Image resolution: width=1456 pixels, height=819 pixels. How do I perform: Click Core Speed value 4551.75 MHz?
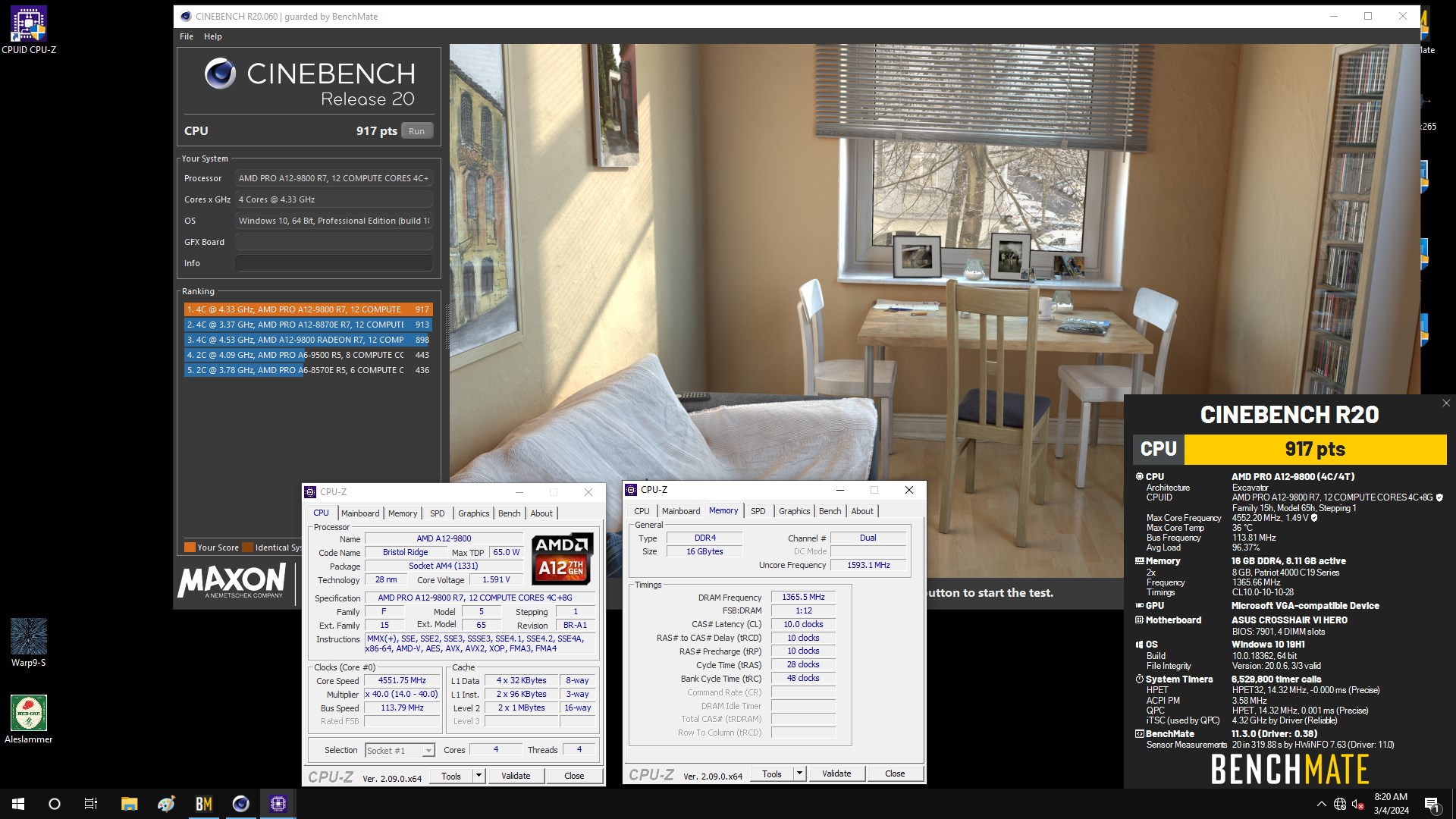pyautogui.click(x=402, y=681)
